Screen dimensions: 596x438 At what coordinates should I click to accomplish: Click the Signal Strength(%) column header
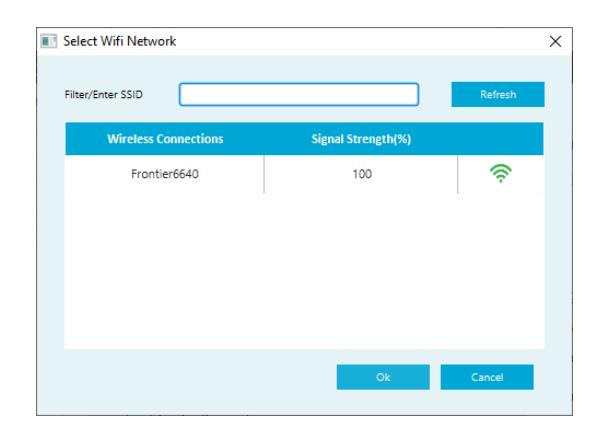click(361, 139)
